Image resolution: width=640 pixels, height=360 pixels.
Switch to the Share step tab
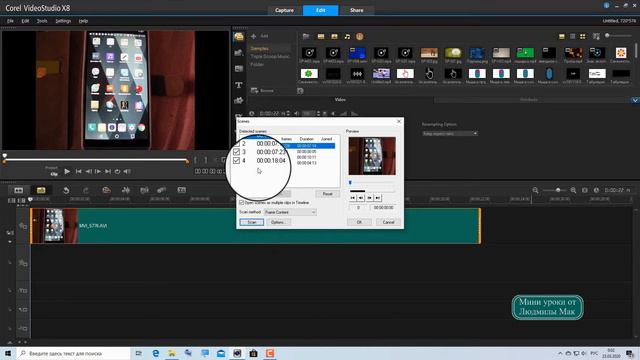(x=357, y=10)
